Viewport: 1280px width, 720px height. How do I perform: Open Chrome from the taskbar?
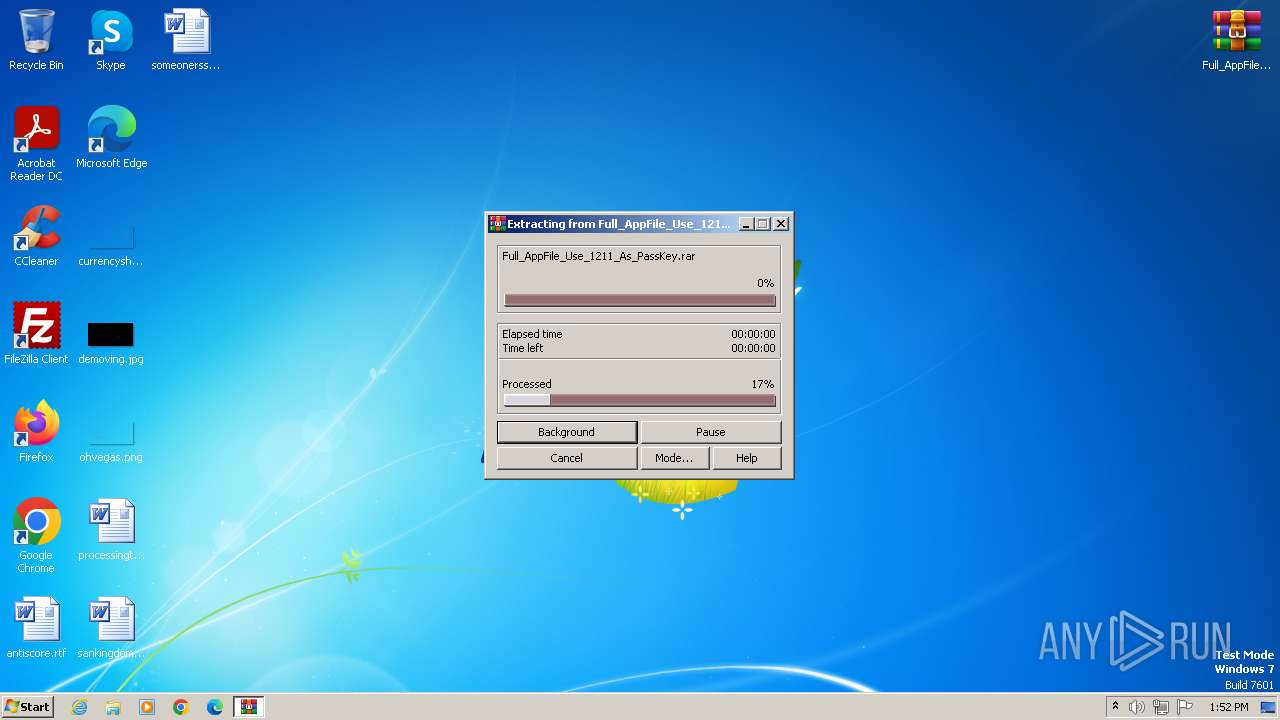point(181,707)
